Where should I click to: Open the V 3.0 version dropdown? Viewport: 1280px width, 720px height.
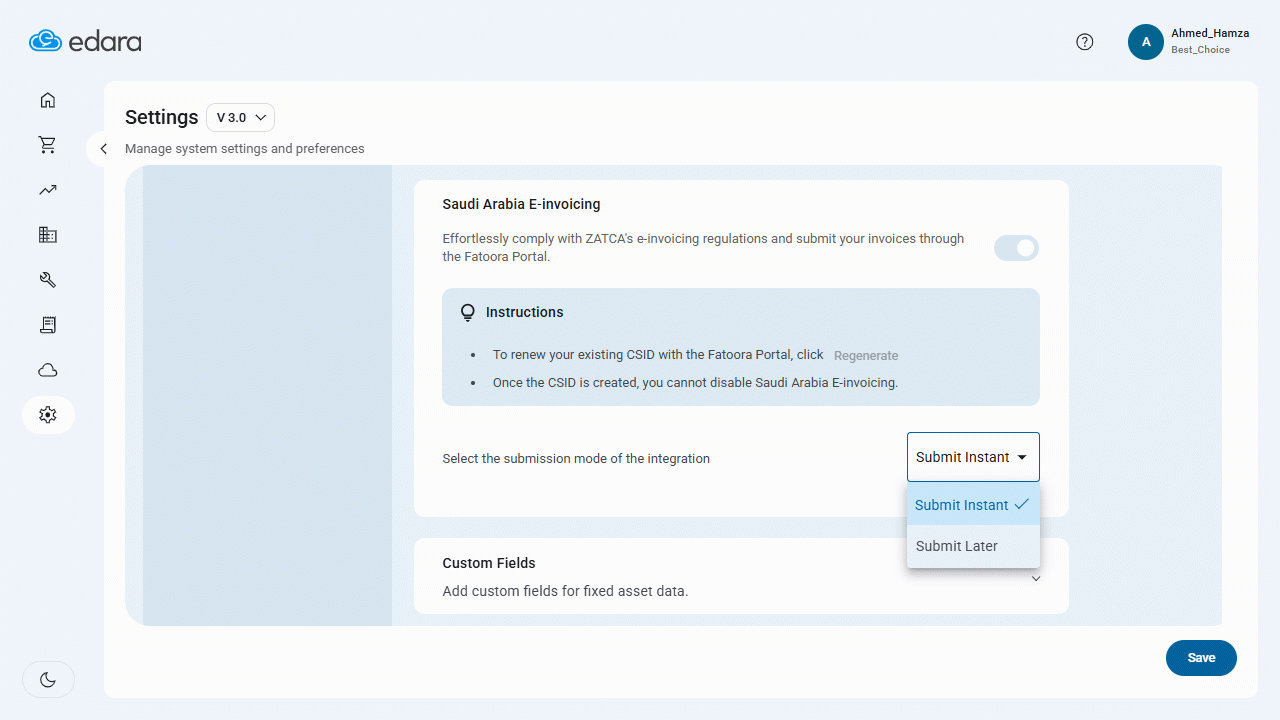[240, 117]
